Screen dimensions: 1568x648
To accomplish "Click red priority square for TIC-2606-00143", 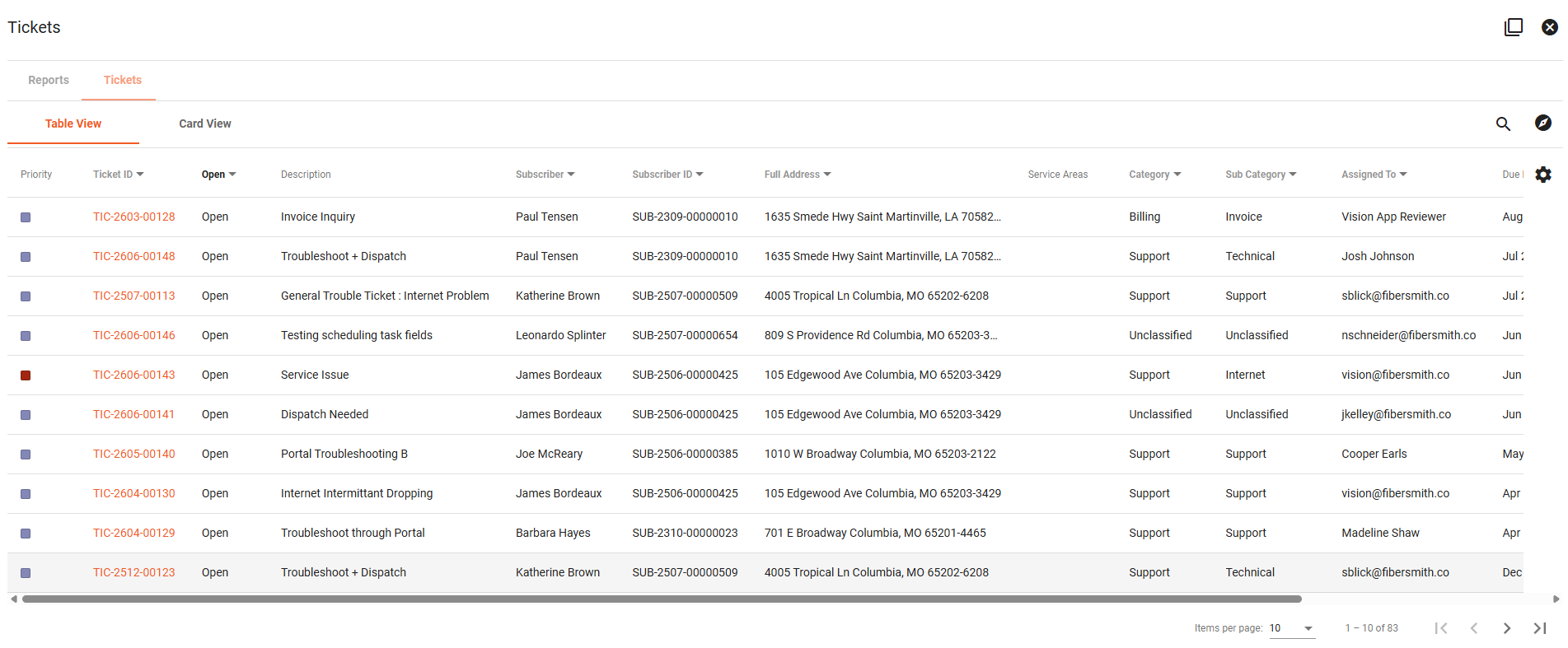I will click(x=26, y=375).
